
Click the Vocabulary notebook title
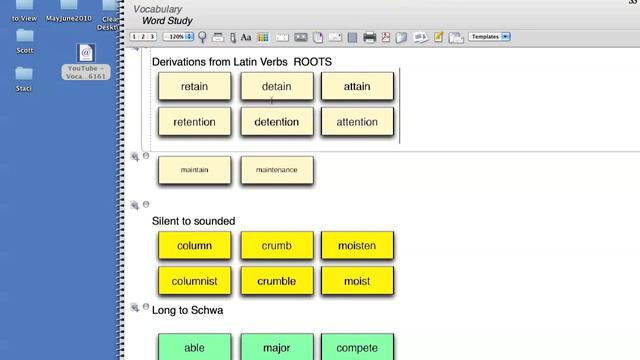[x=158, y=9]
